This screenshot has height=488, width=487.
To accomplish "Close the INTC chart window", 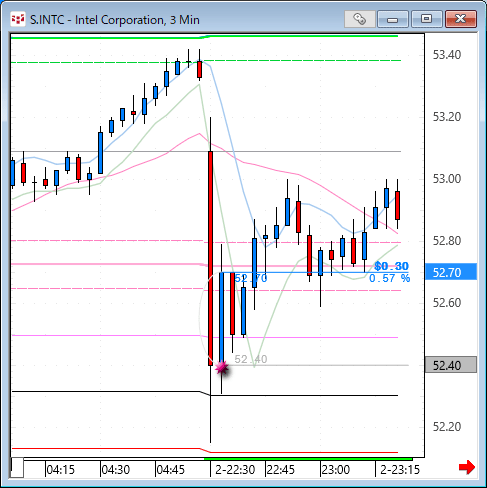I will [x=461, y=19].
